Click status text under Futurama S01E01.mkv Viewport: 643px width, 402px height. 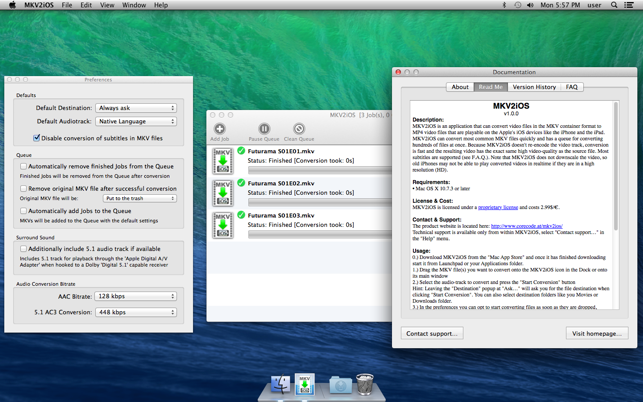click(x=301, y=160)
